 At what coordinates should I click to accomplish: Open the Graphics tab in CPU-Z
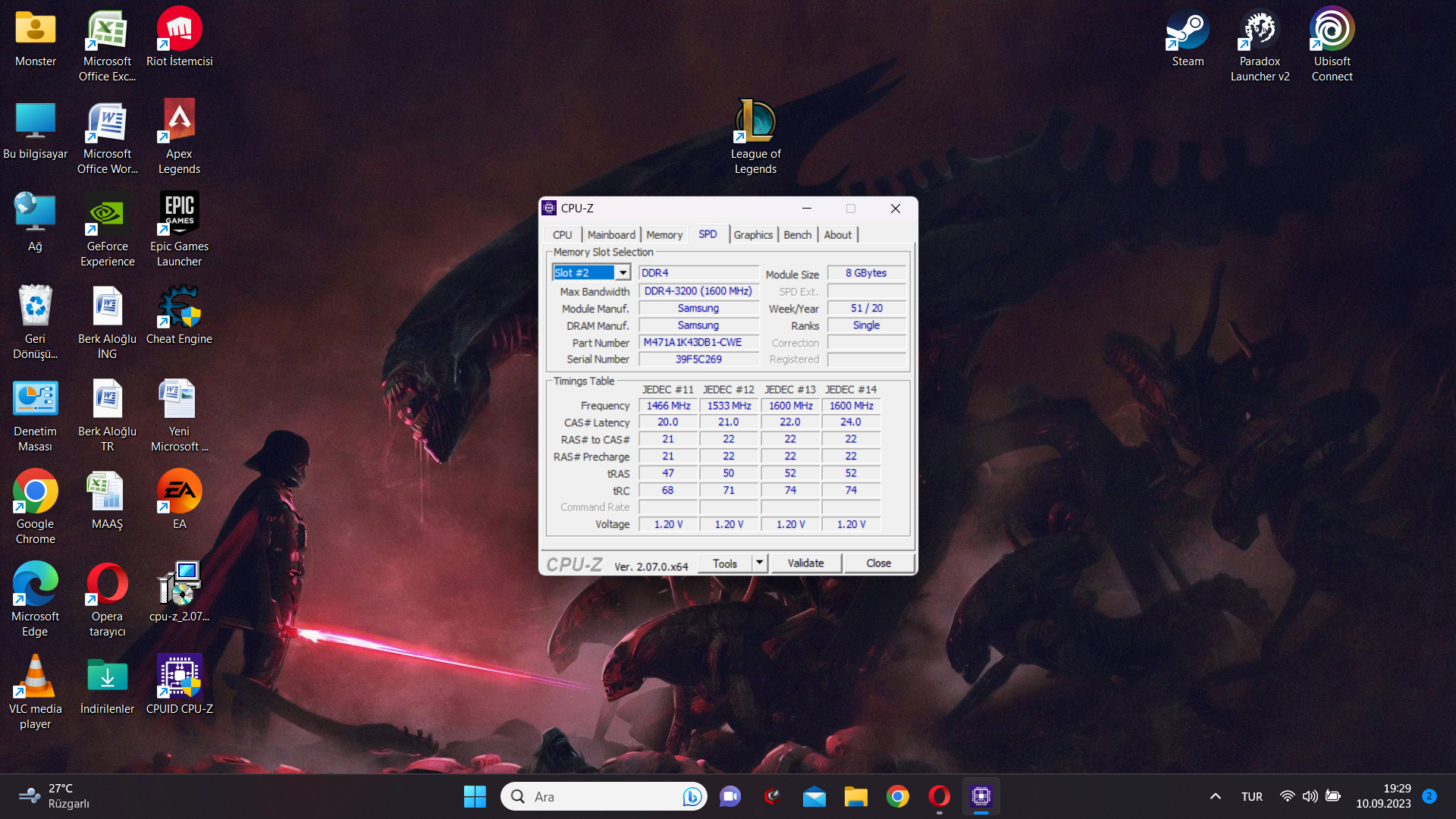(x=752, y=235)
